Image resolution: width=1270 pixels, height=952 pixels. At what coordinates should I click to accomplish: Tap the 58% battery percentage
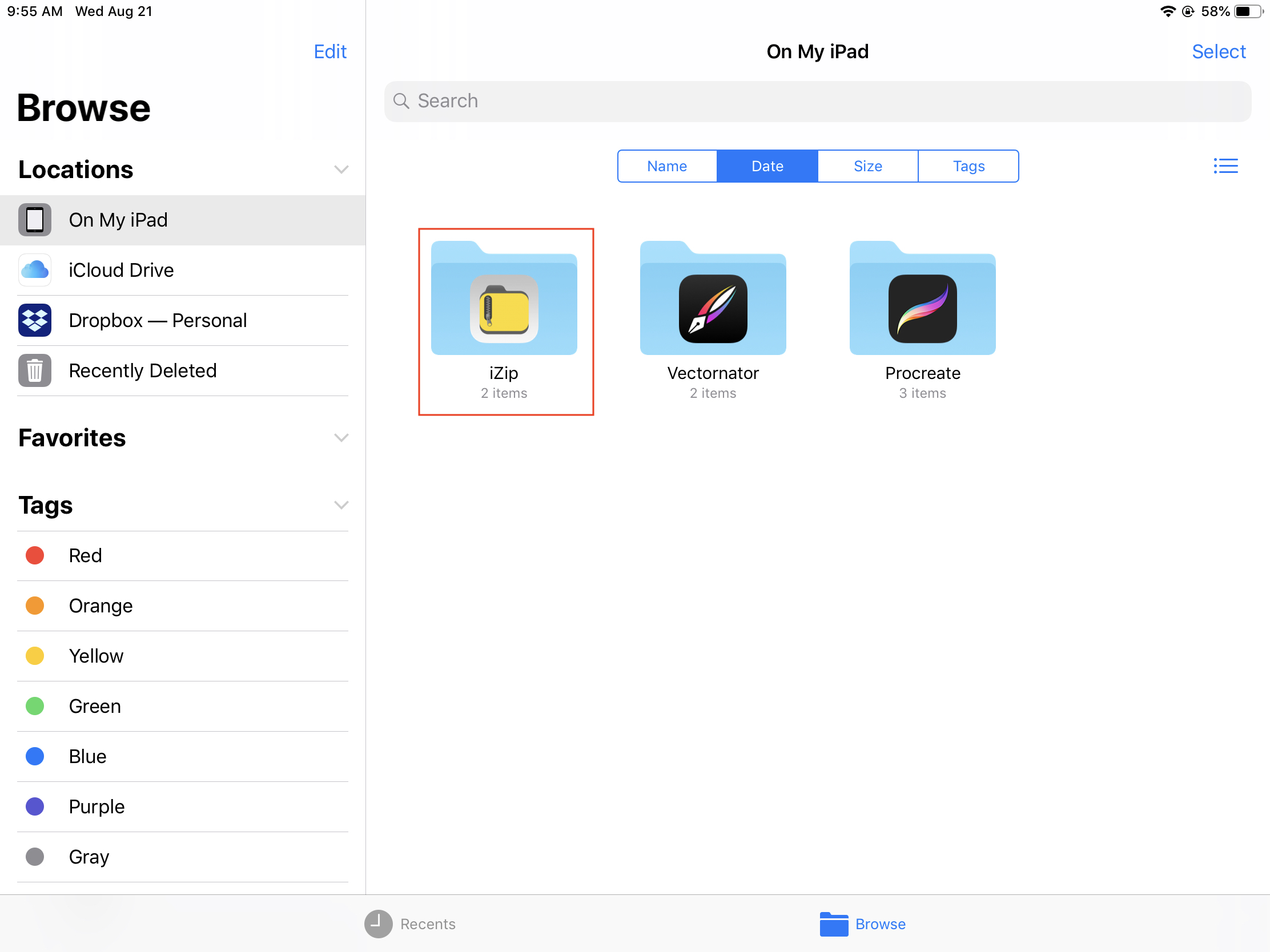pyautogui.click(x=1215, y=11)
